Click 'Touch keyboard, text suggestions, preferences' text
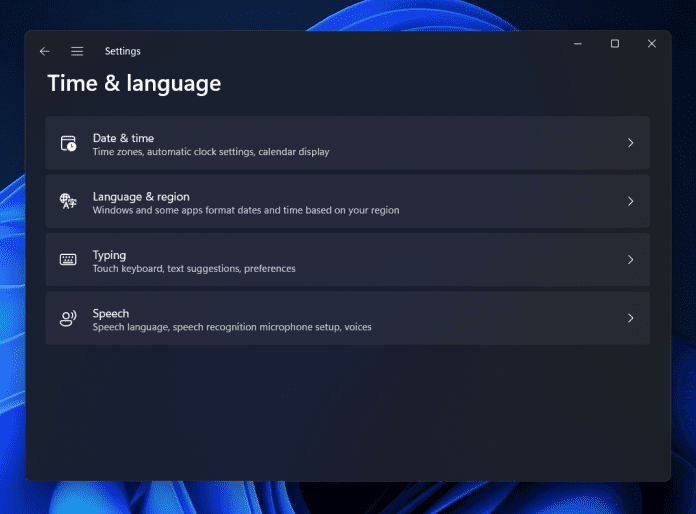 194,269
